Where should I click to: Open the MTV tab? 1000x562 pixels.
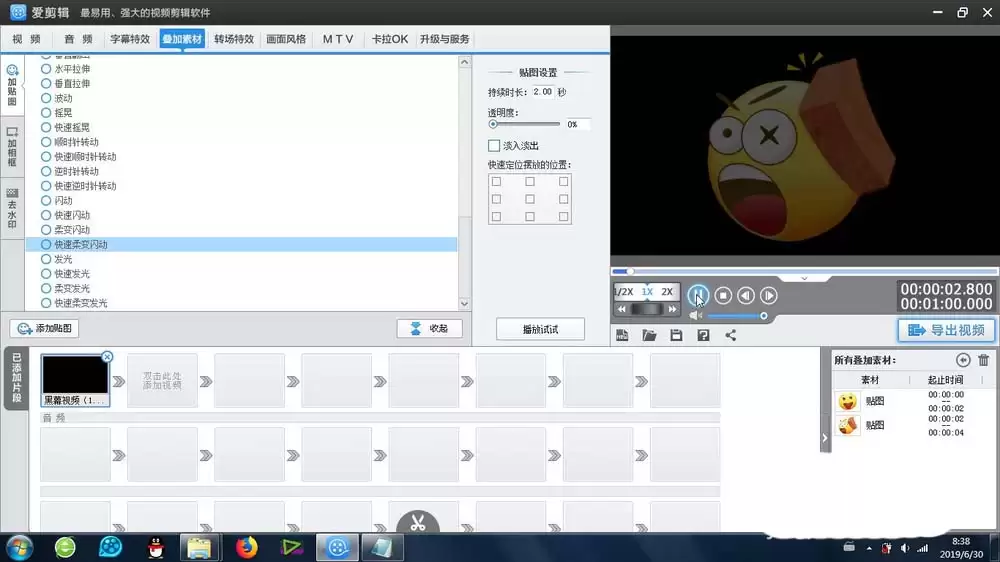338,39
